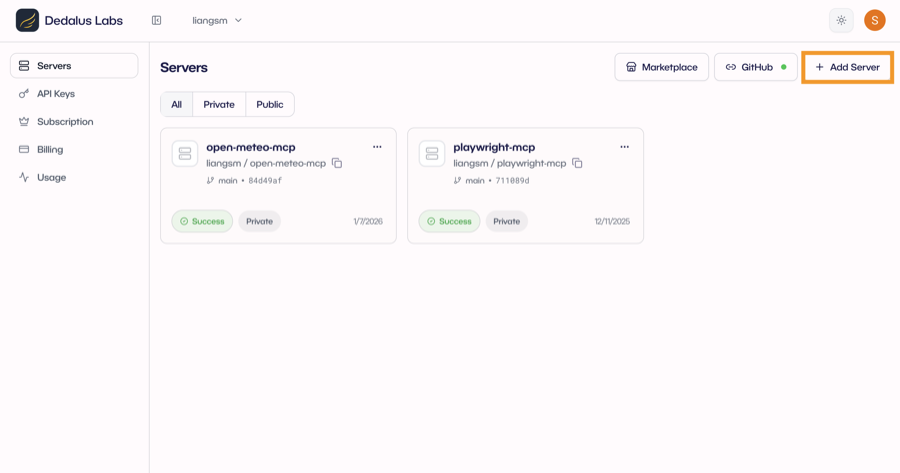
Task: Click the branch icon on open-meteo-mcp card
Action: point(210,180)
